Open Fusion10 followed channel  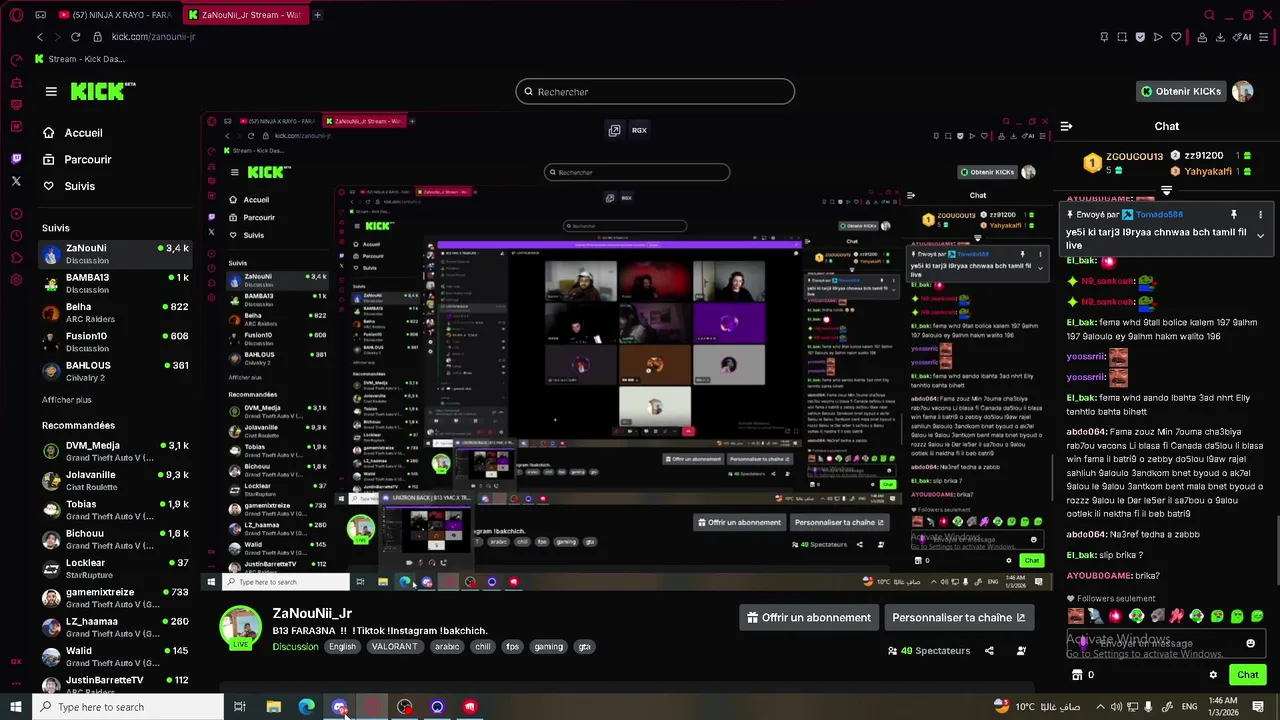pyautogui.click(x=115, y=341)
